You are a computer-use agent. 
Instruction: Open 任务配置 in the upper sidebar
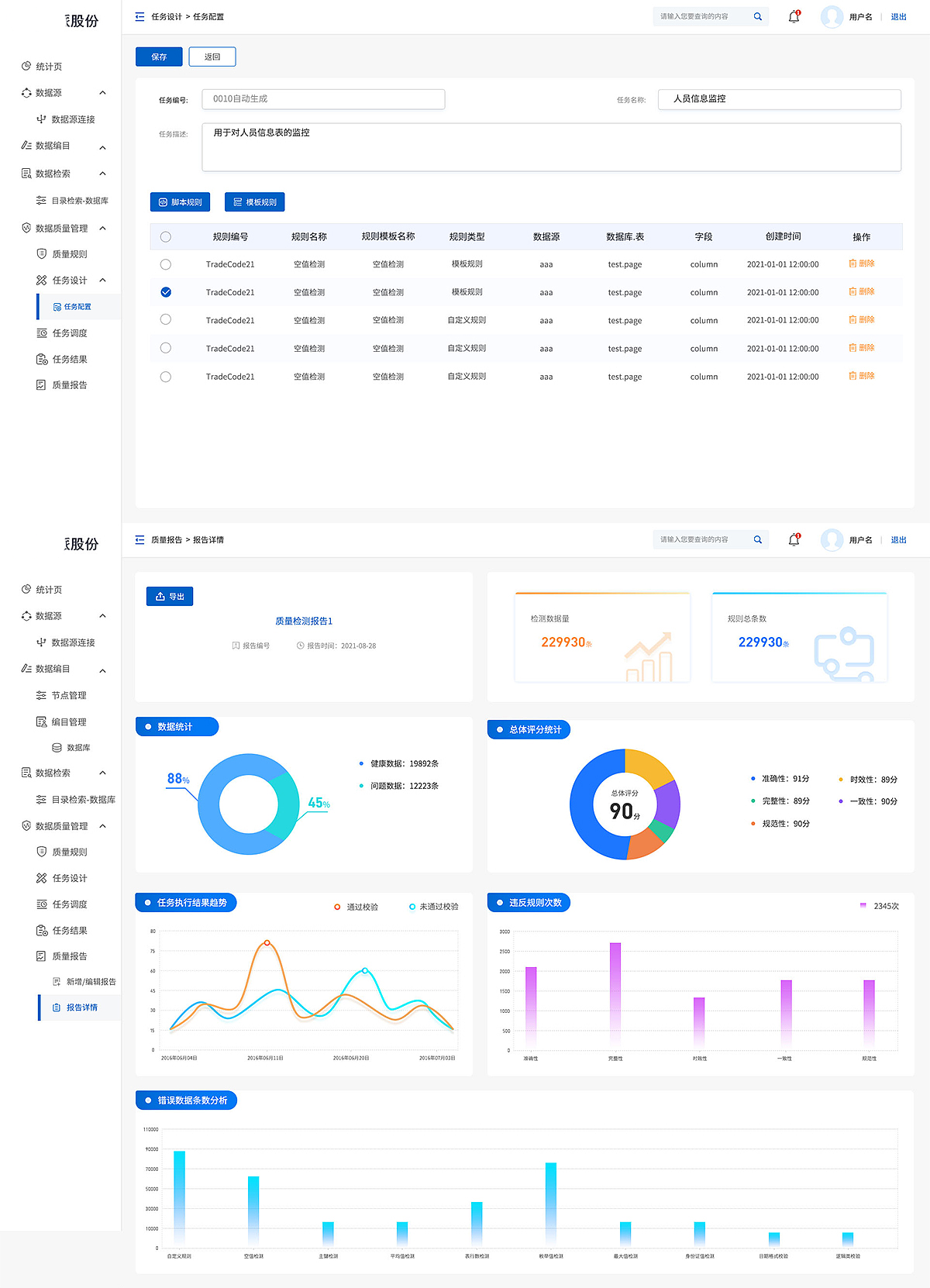click(78, 307)
